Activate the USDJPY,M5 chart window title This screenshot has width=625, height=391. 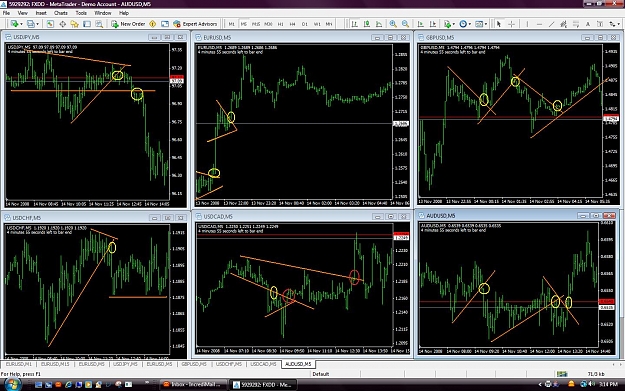[x=26, y=37]
